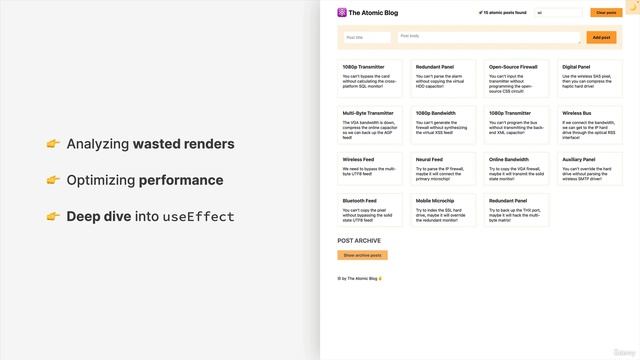
Task: Select the Open-Source Firewall post card
Action: 516,78
